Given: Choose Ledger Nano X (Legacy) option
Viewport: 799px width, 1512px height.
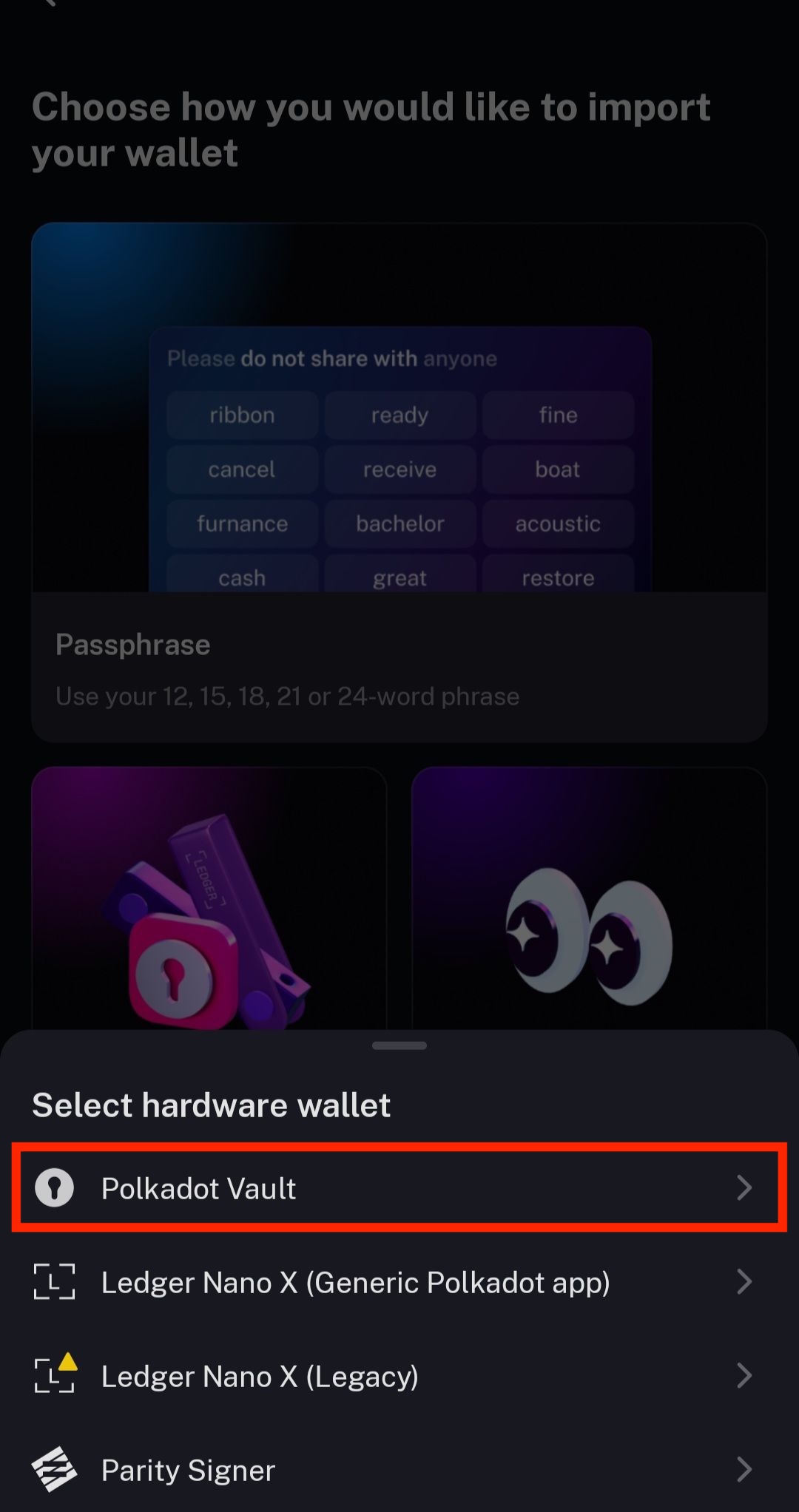Looking at the screenshot, I should 399,1376.
